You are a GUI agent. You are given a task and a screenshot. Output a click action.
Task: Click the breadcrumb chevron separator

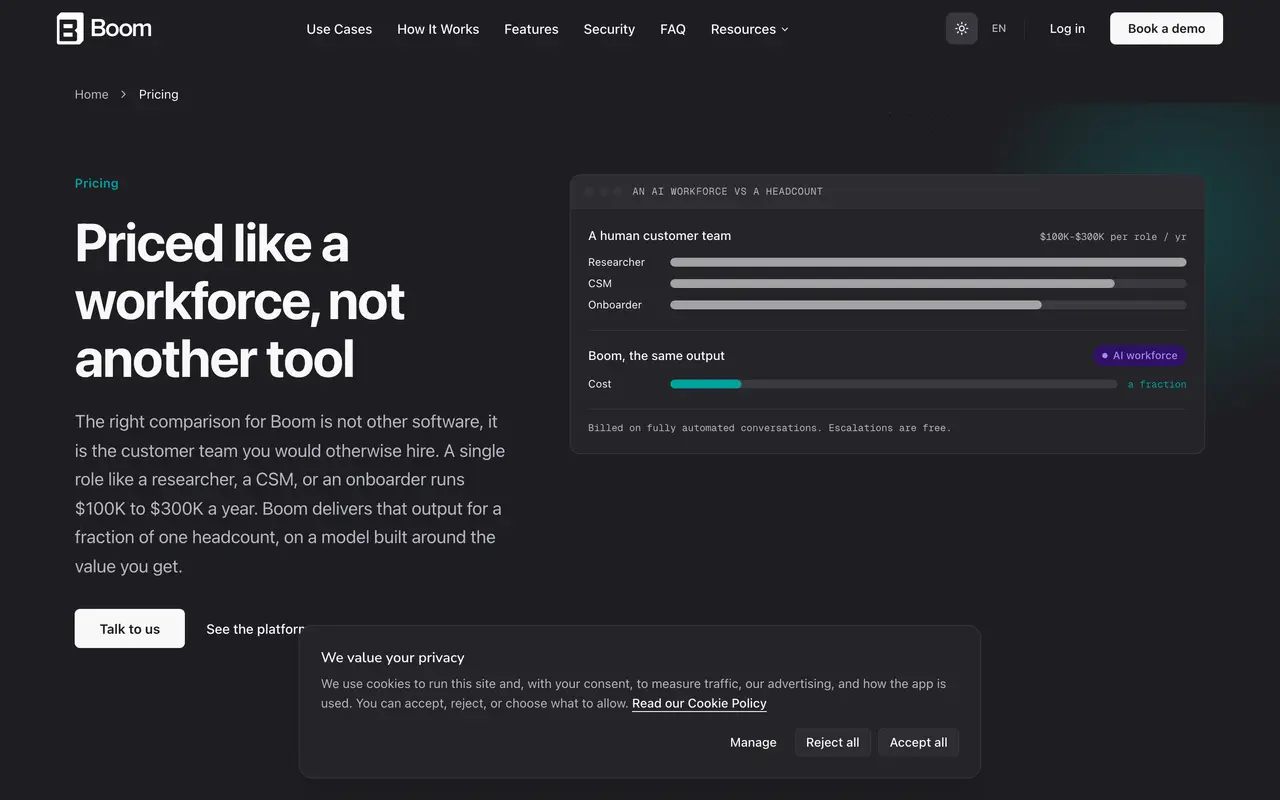click(x=123, y=94)
